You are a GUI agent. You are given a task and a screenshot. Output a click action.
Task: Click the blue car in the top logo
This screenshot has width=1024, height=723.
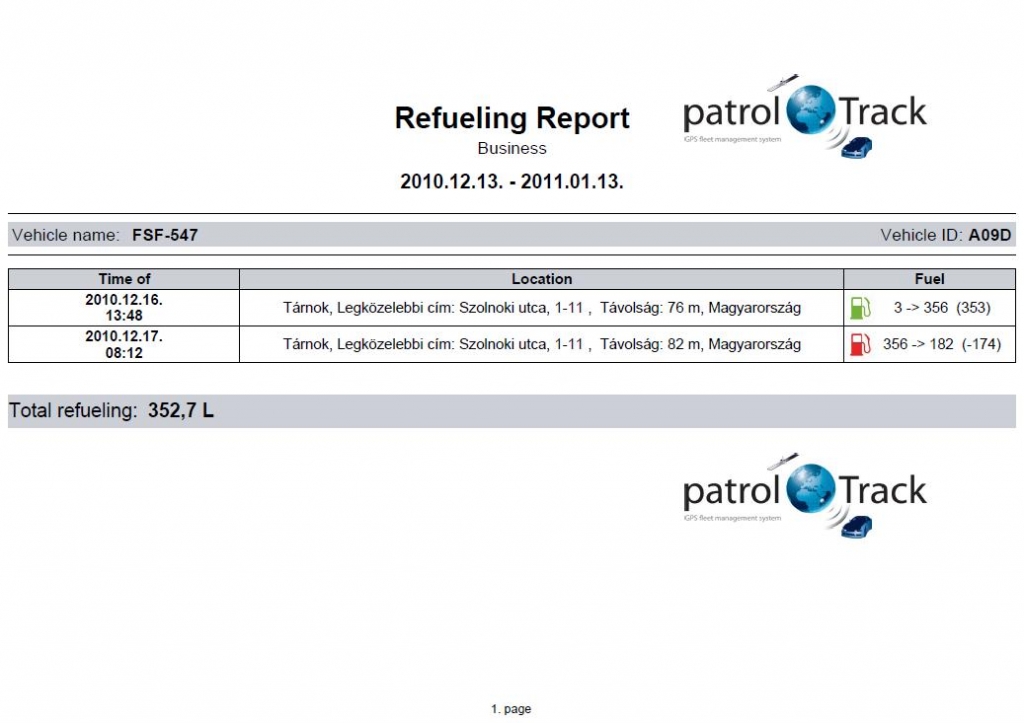tap(857, 150)
